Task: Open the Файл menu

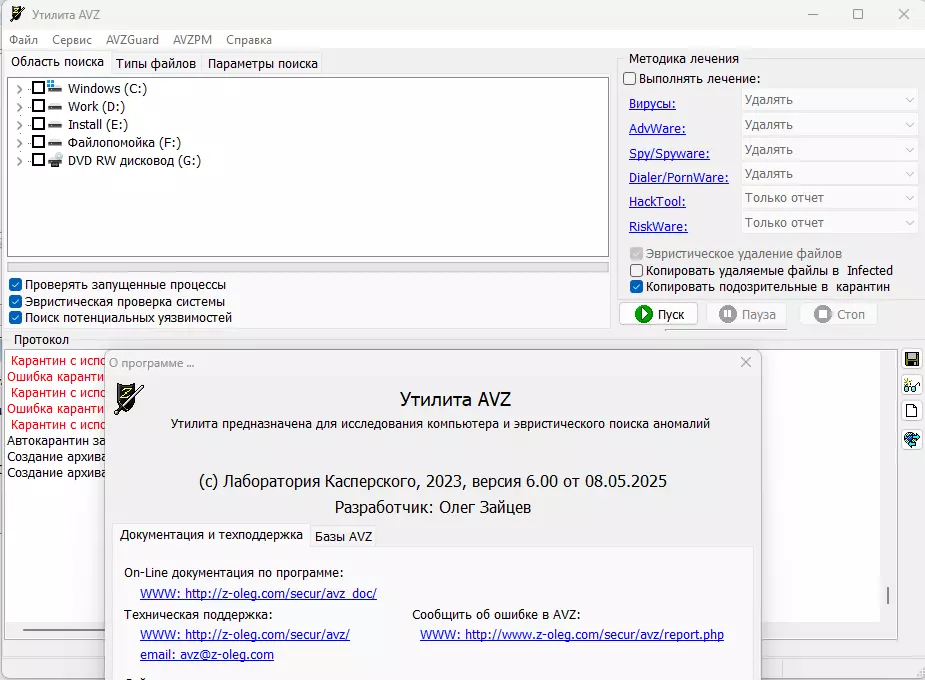Action: [x=24, y=40]
